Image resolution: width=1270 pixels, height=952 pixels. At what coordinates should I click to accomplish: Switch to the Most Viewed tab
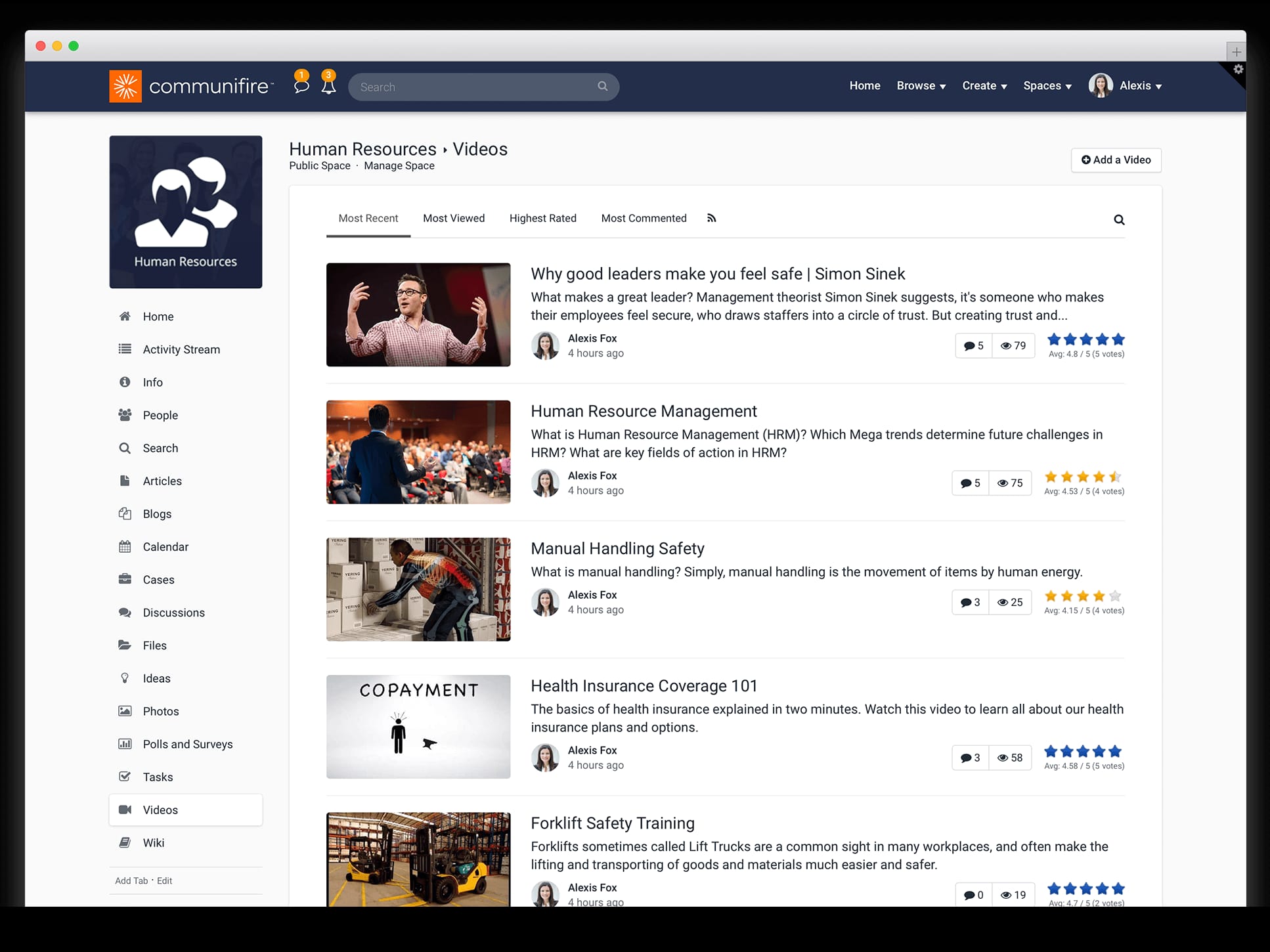[454, 219]
